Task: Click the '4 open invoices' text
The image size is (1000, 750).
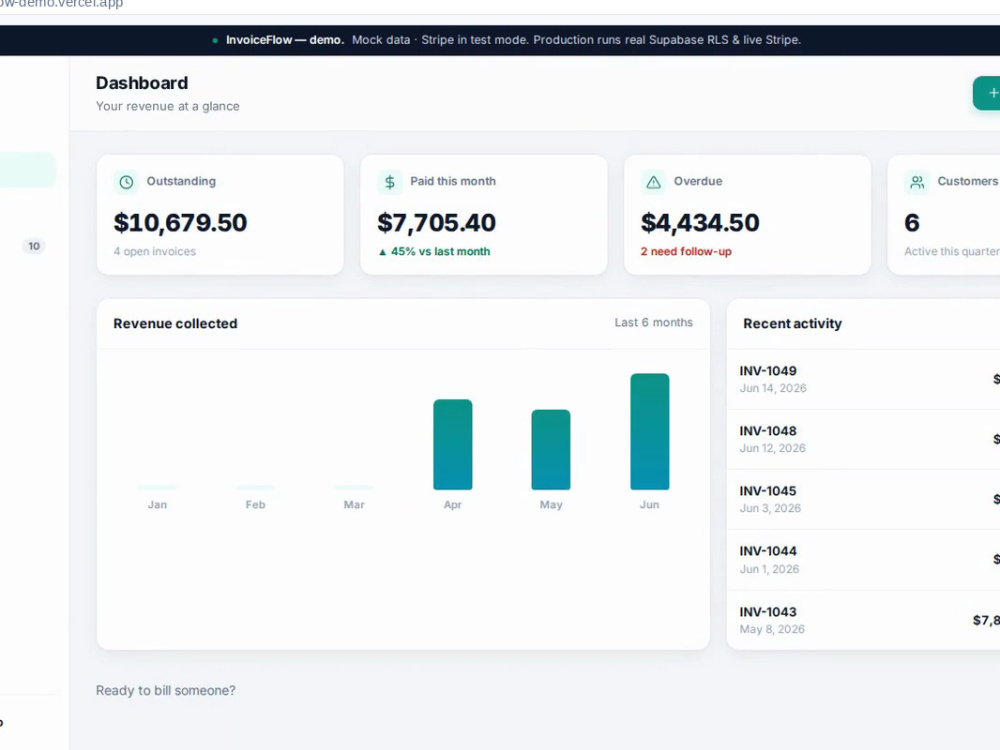Action: coord(155,251)
